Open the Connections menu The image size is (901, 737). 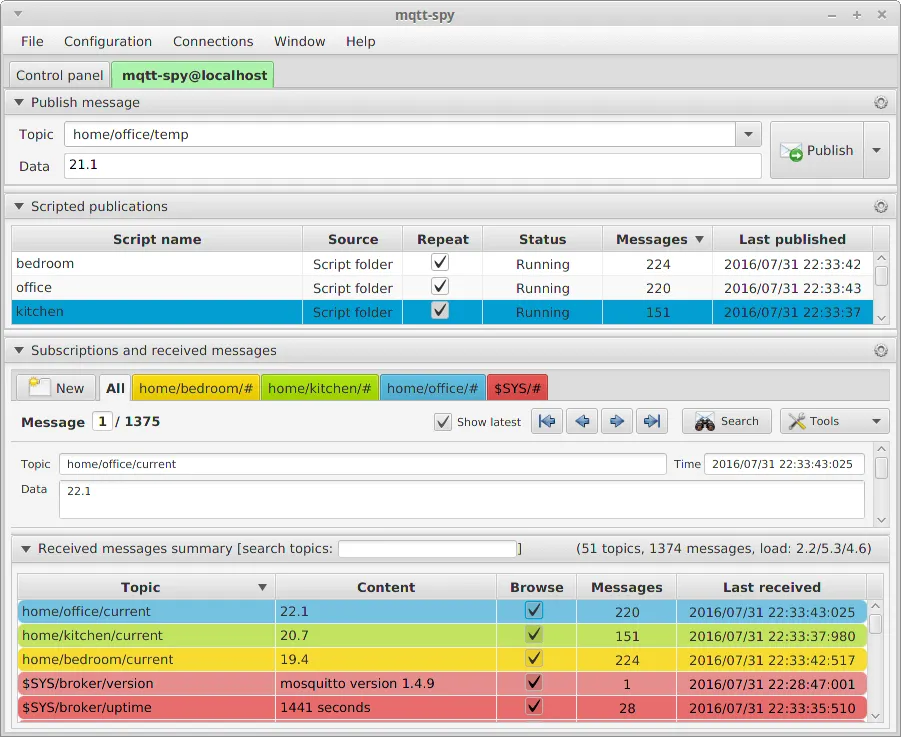coord(213,41)
